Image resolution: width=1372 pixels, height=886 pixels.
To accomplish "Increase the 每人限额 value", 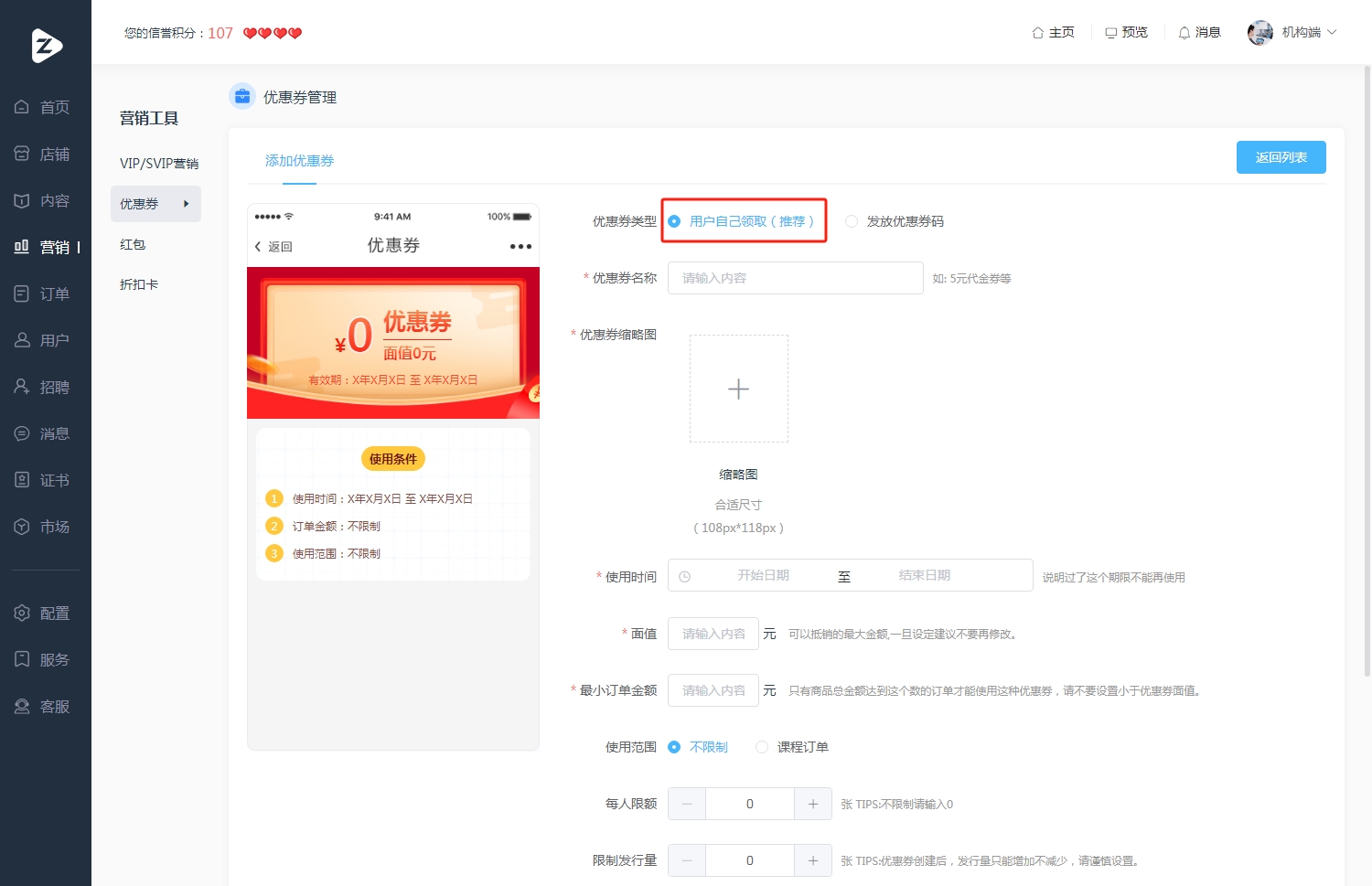I will point(813,804).
